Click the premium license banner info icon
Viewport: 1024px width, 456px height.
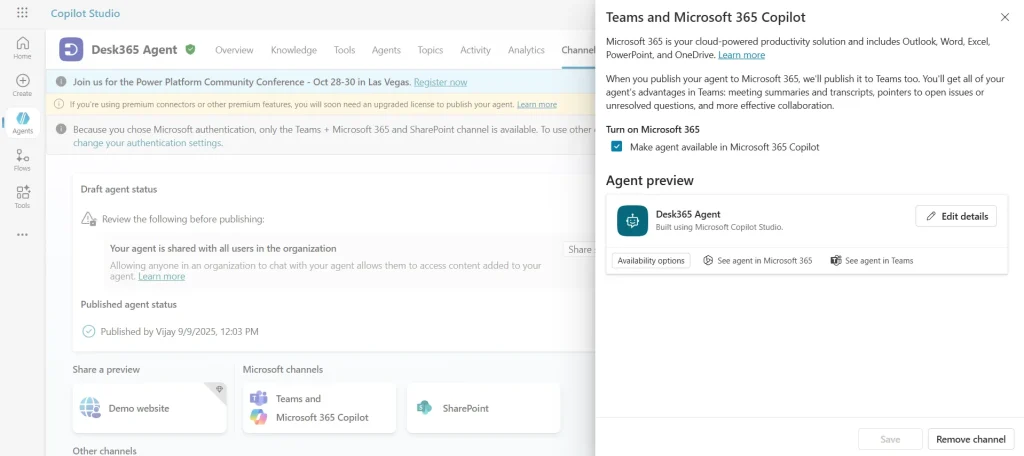pyautogui.click(x=59, y=104)
